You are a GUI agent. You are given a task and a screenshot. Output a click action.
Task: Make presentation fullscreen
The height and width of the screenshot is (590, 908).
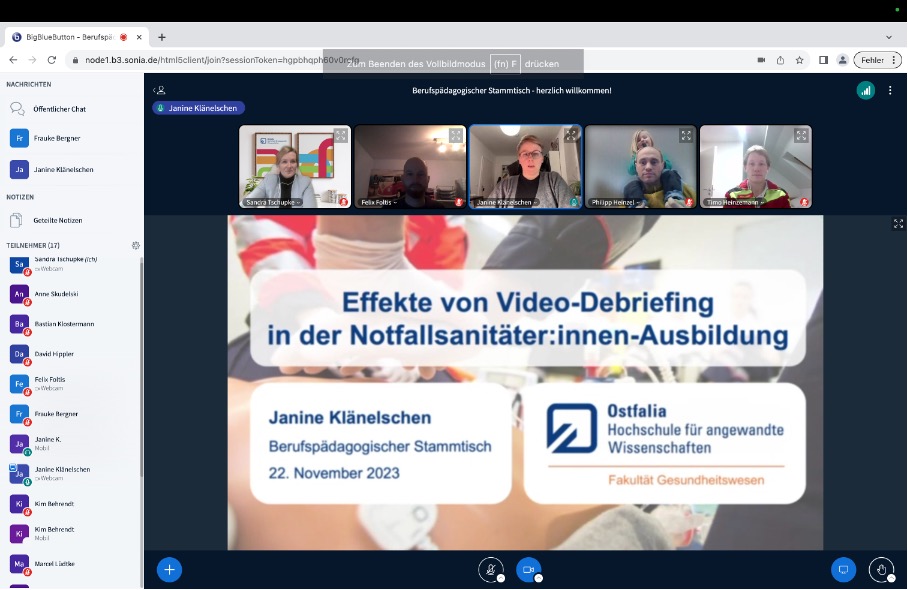898,223
